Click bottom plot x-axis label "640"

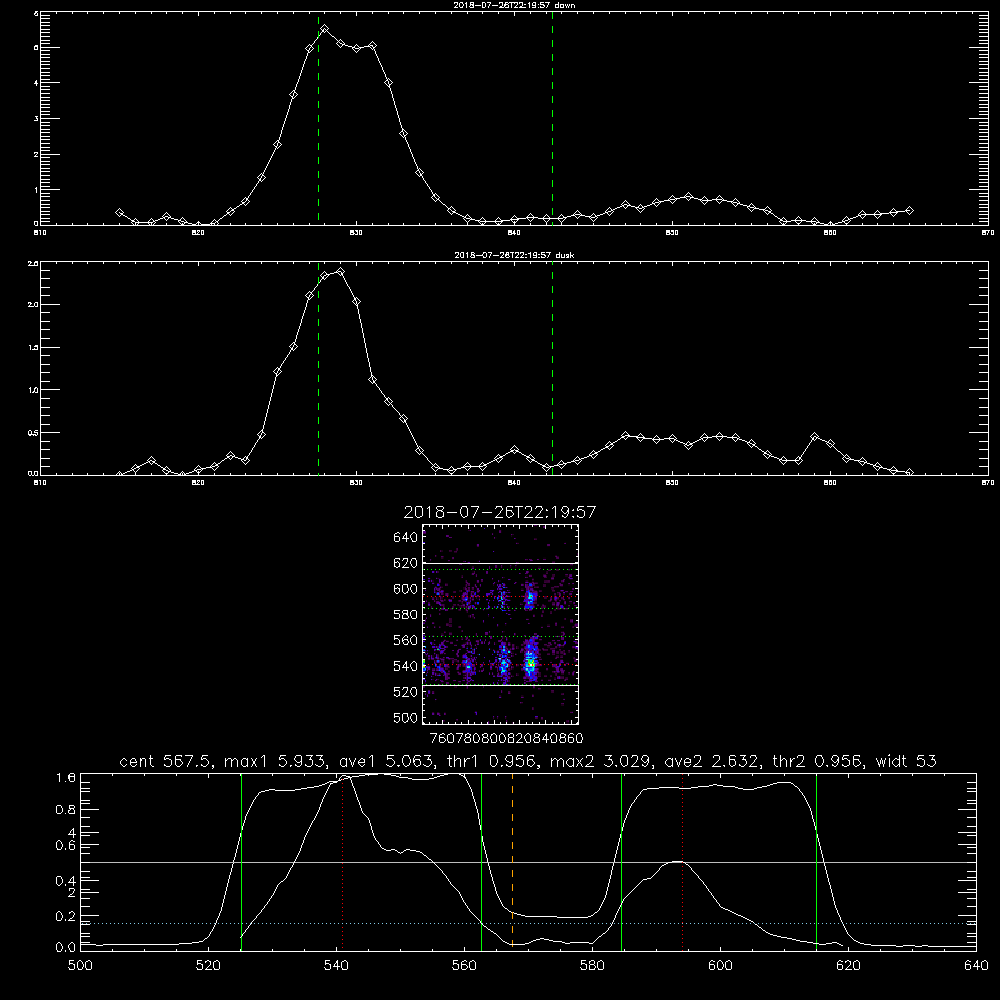click(976, 966)
